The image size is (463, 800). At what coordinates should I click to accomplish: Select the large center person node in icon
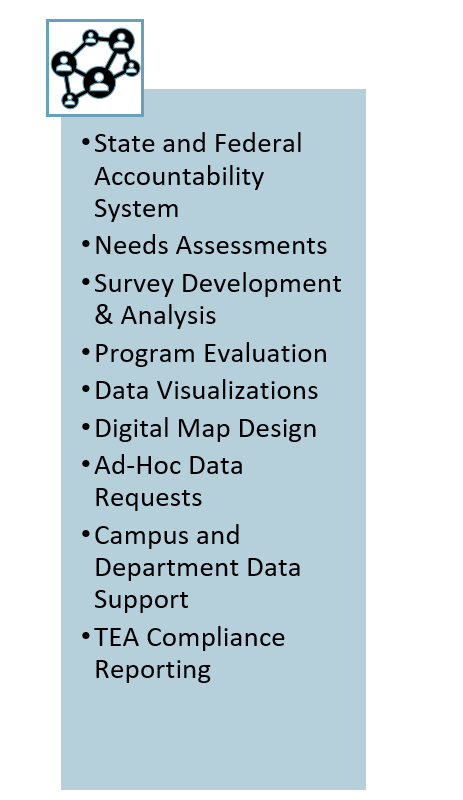[x=99, y=81]
